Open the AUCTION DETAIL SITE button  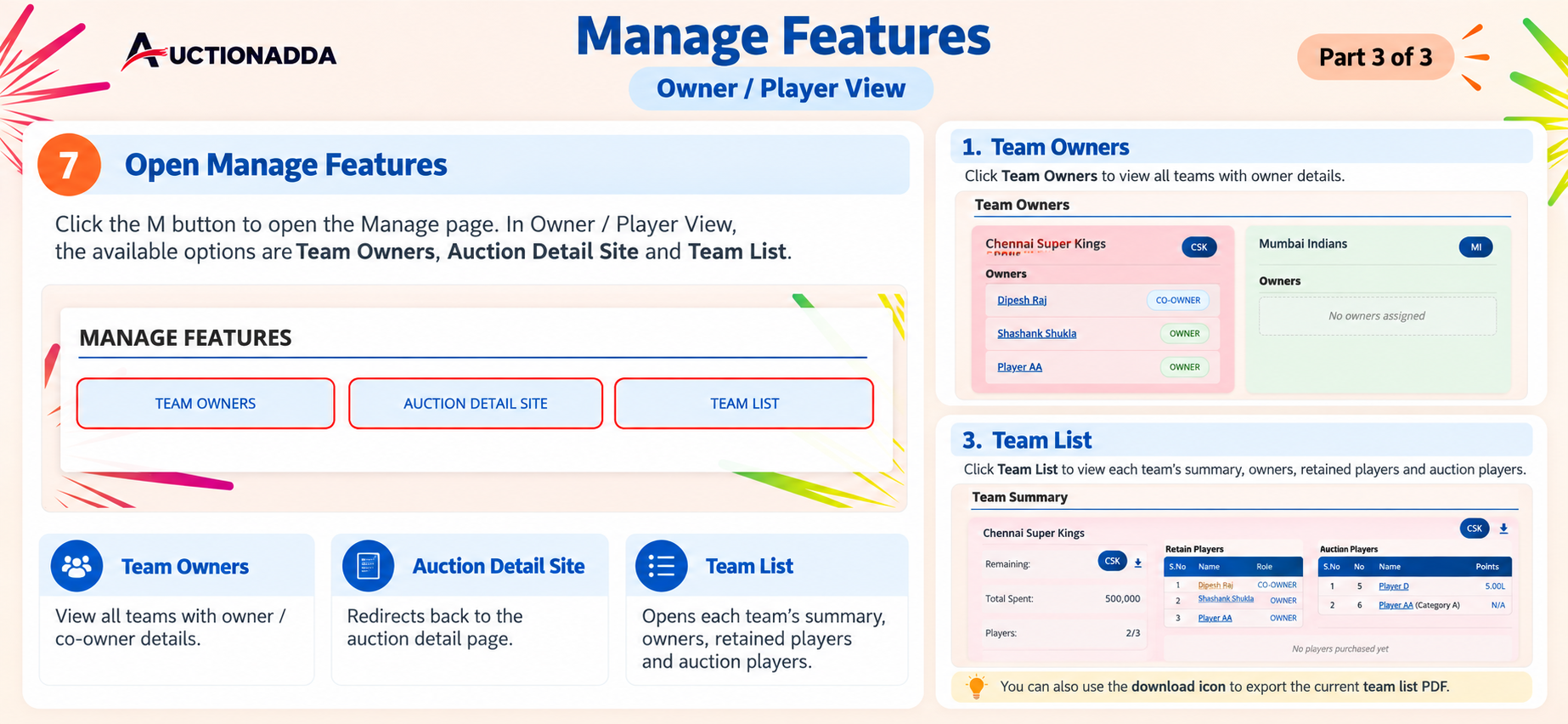pyautogui.click(x=476, y=404)
